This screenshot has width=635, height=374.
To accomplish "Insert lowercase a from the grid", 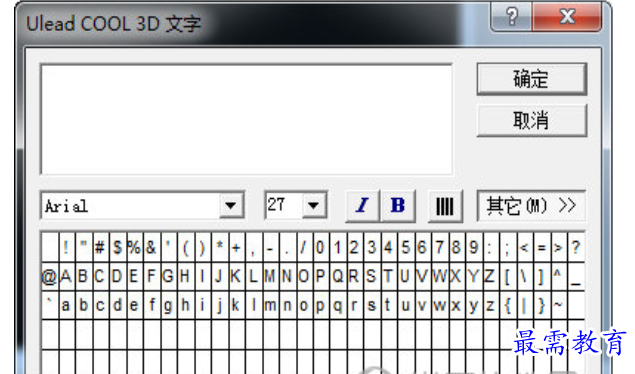I will 66,305.
